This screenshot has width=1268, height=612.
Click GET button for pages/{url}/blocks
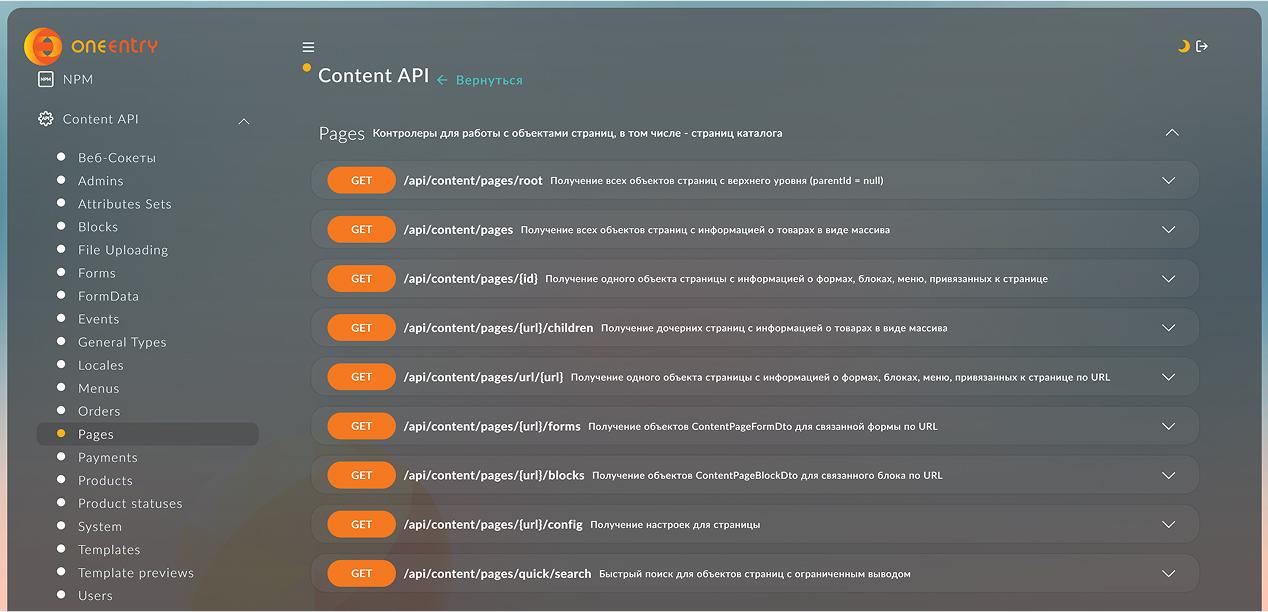361,475
